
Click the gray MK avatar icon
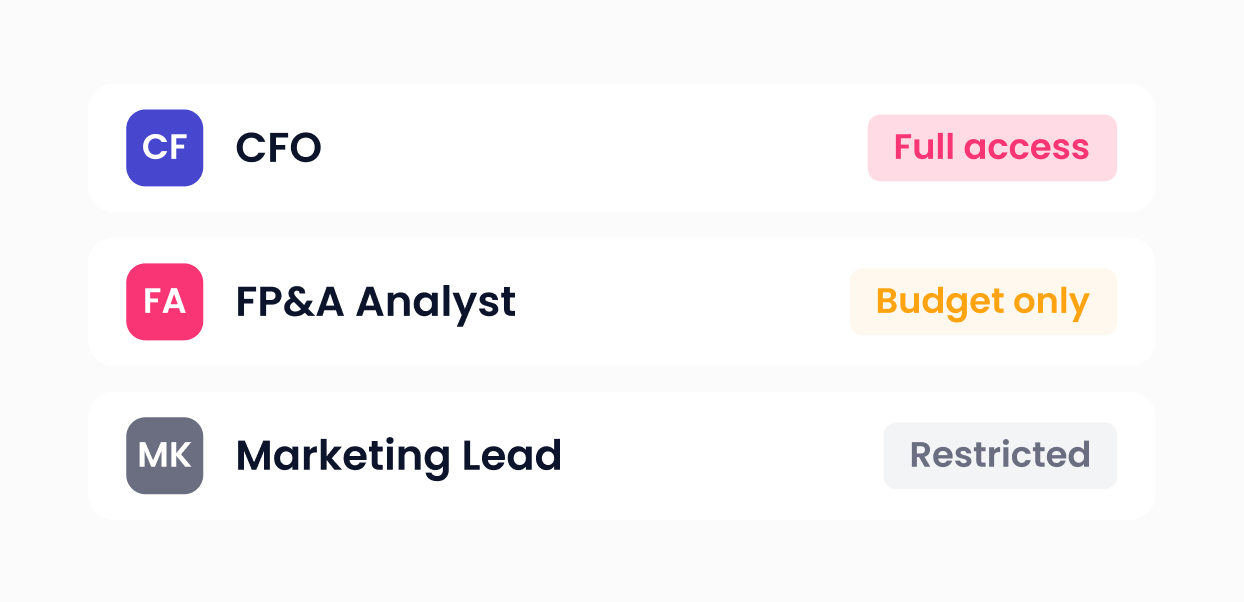tap(165, 456)
